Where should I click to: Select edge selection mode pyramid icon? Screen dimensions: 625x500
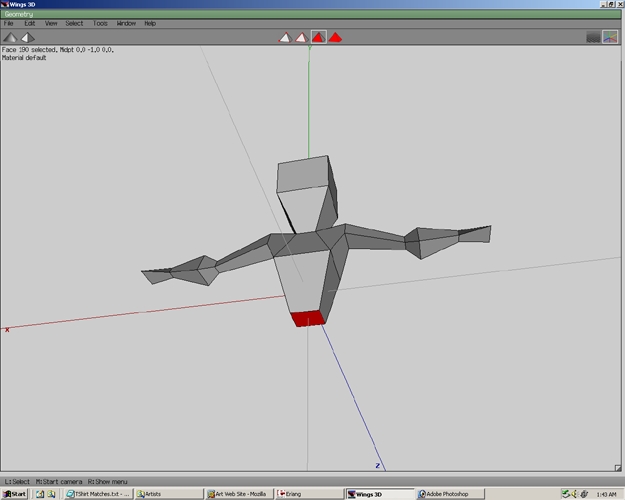coord(301,37)
